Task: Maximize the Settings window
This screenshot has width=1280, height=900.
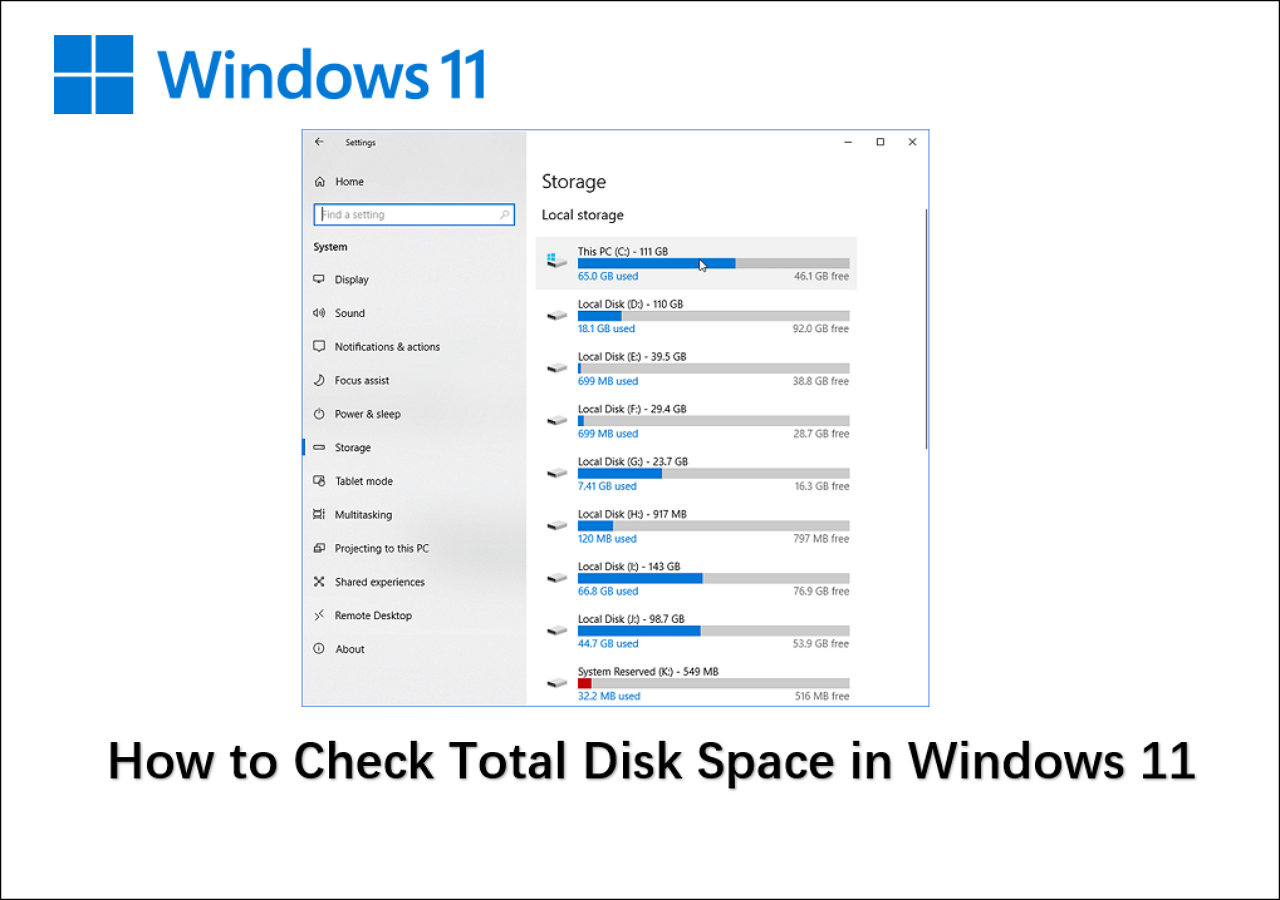Action: pos(880,142)
